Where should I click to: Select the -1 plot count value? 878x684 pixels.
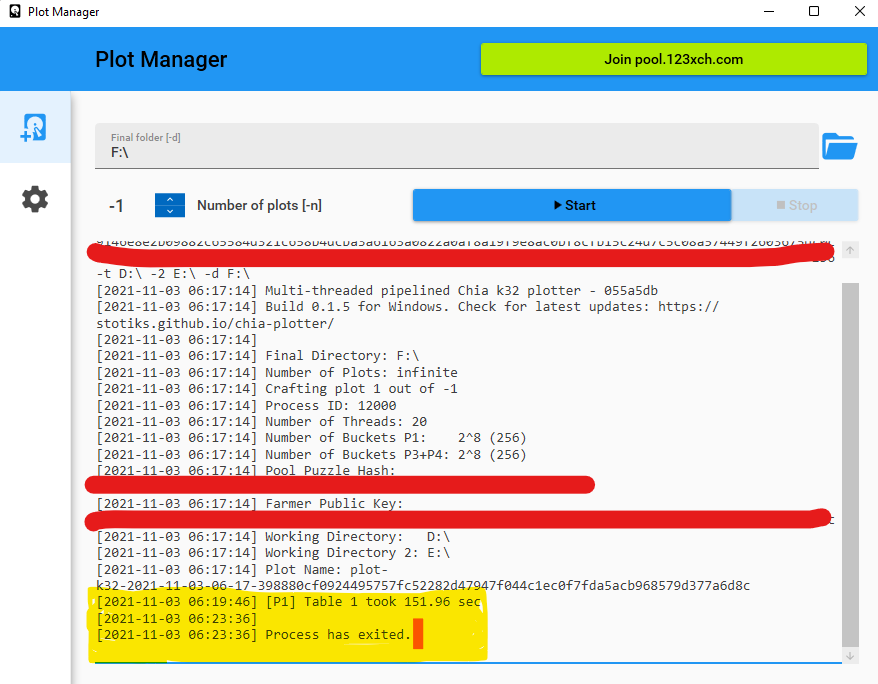tap(115, 204)
